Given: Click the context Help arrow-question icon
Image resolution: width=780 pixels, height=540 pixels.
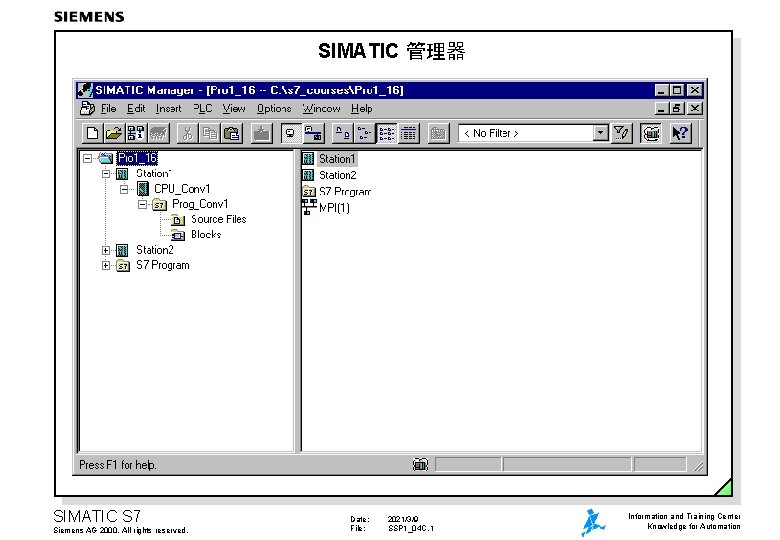Looking at the screenshot, I should [x=680, y=133].
